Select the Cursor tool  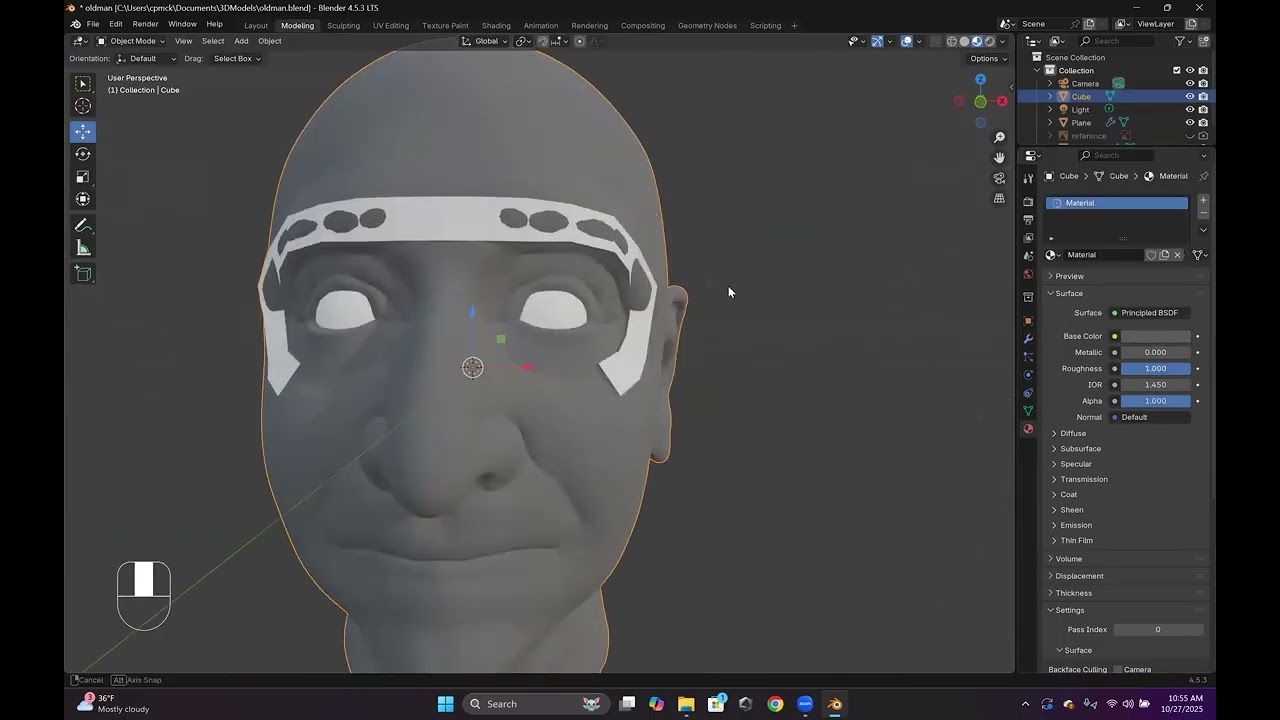click(x=83, y=106)
